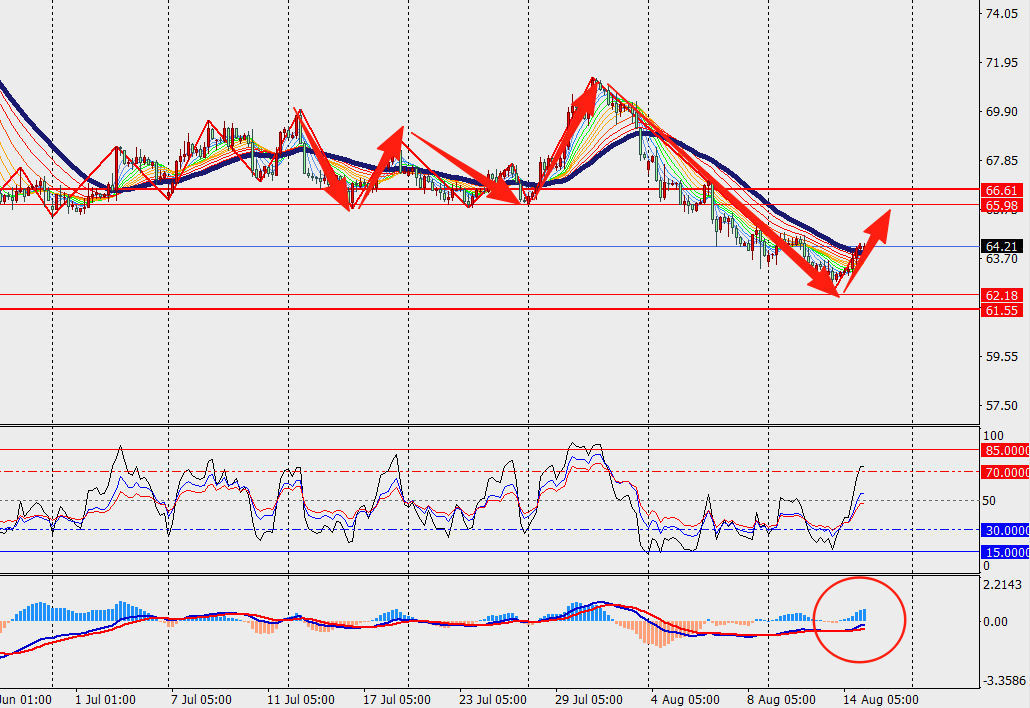Click the 29 Jul 05:00 time label
Image resolution: width=1030 pixels, height=708 pixels.
tap(589, 699)
